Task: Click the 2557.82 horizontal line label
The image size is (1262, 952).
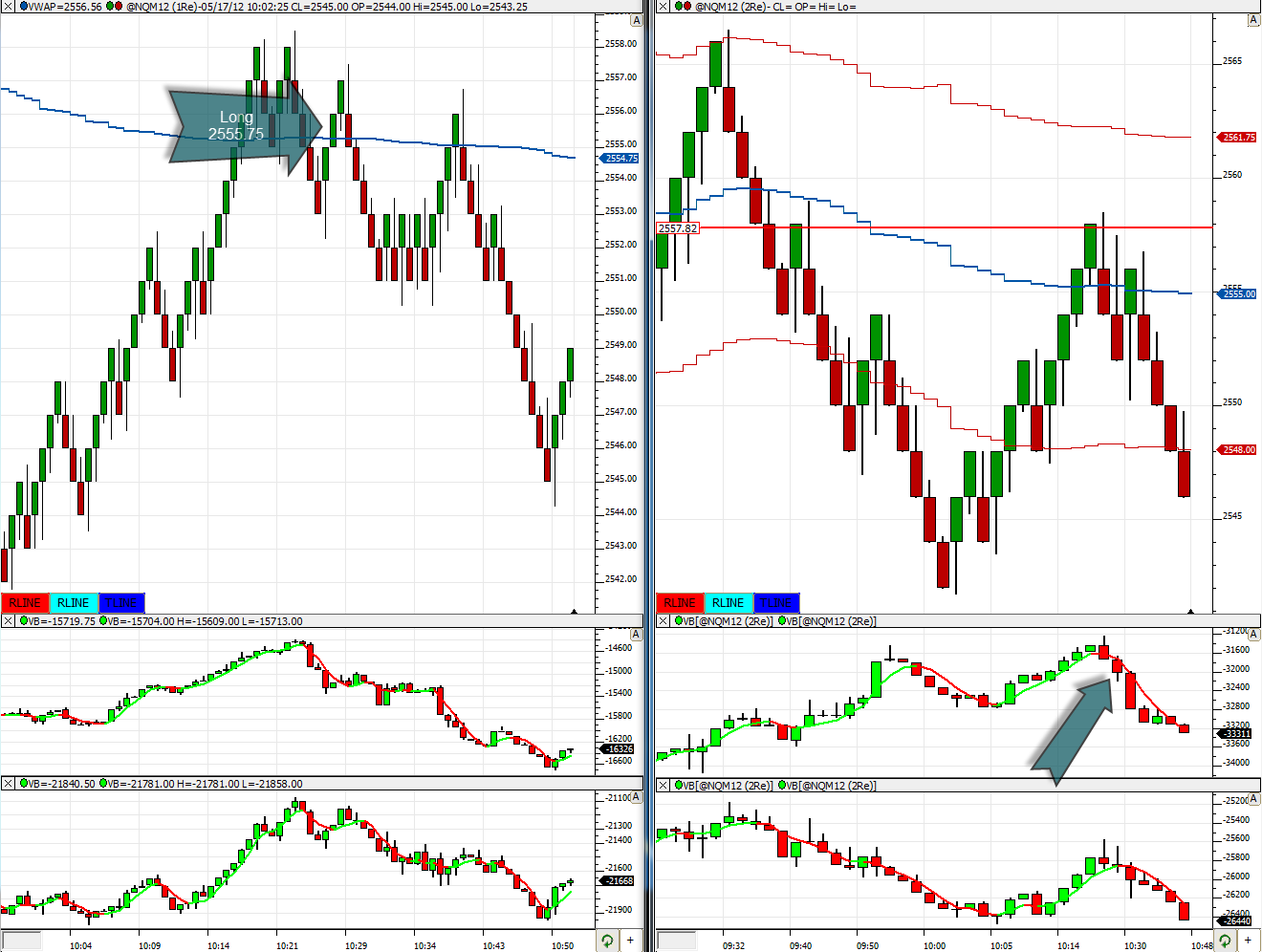Action: [x=678, y=228]
